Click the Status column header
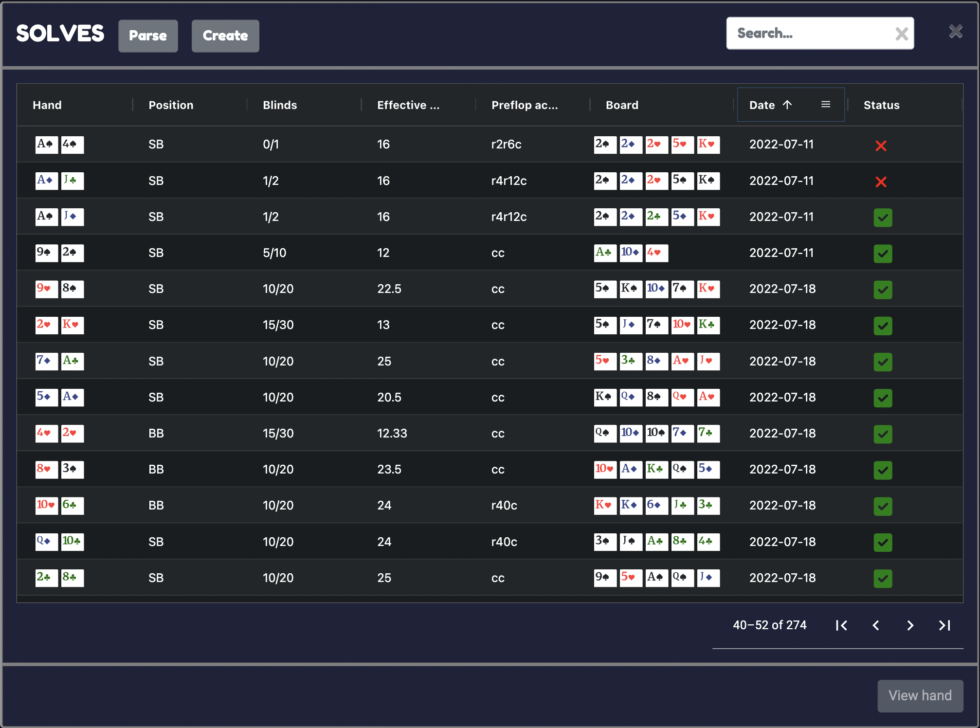The height and width of the screenshot is (728, 980). (881, 105)
